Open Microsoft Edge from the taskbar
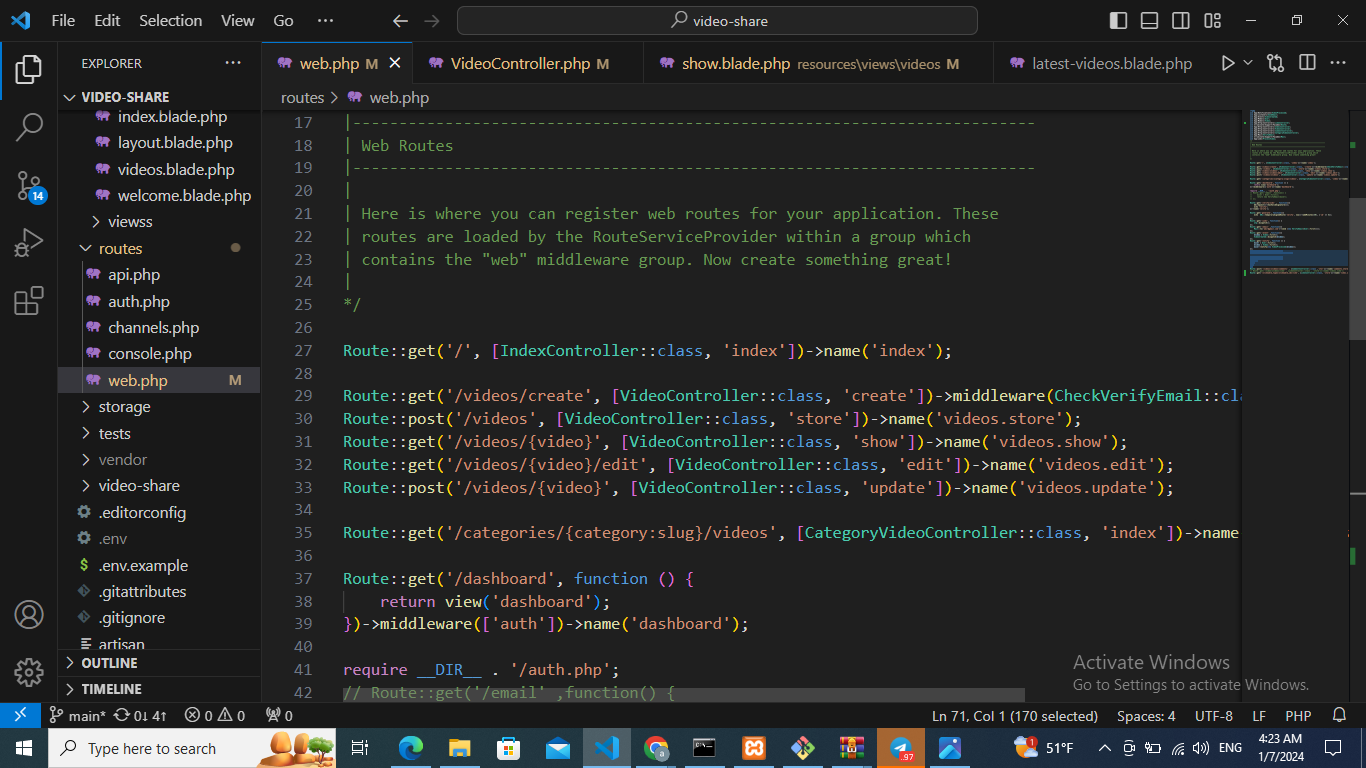Screen dimensions: 1366x768 [411, 748]
